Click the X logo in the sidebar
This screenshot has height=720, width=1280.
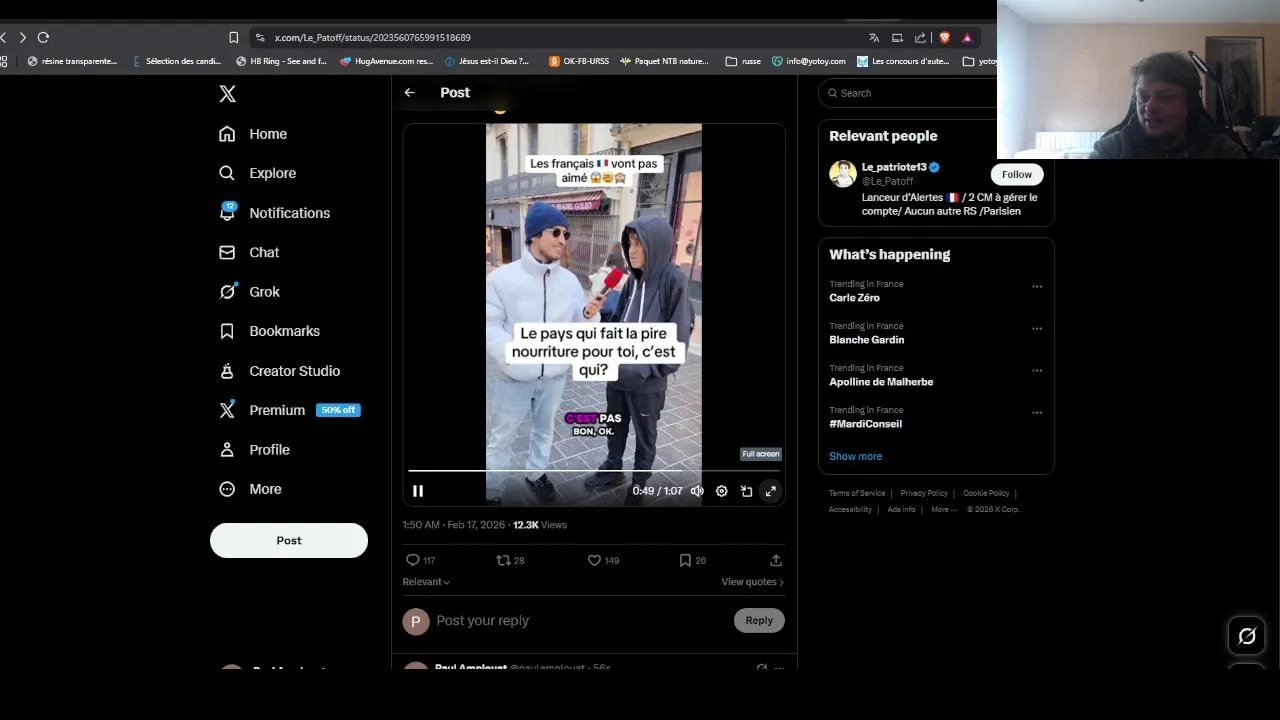[x=227, y=93]
